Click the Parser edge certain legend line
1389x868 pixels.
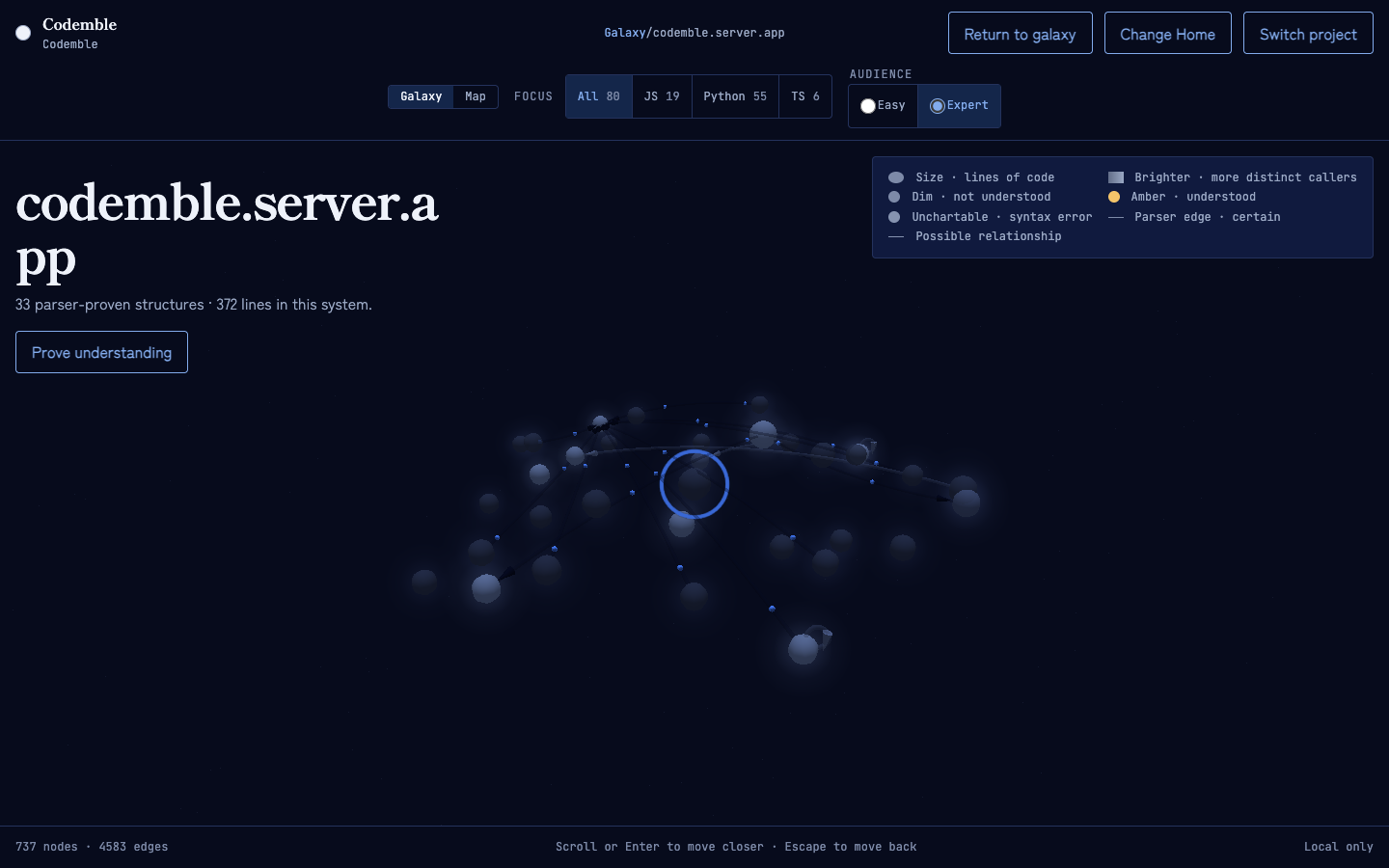tap(1116, 217)
